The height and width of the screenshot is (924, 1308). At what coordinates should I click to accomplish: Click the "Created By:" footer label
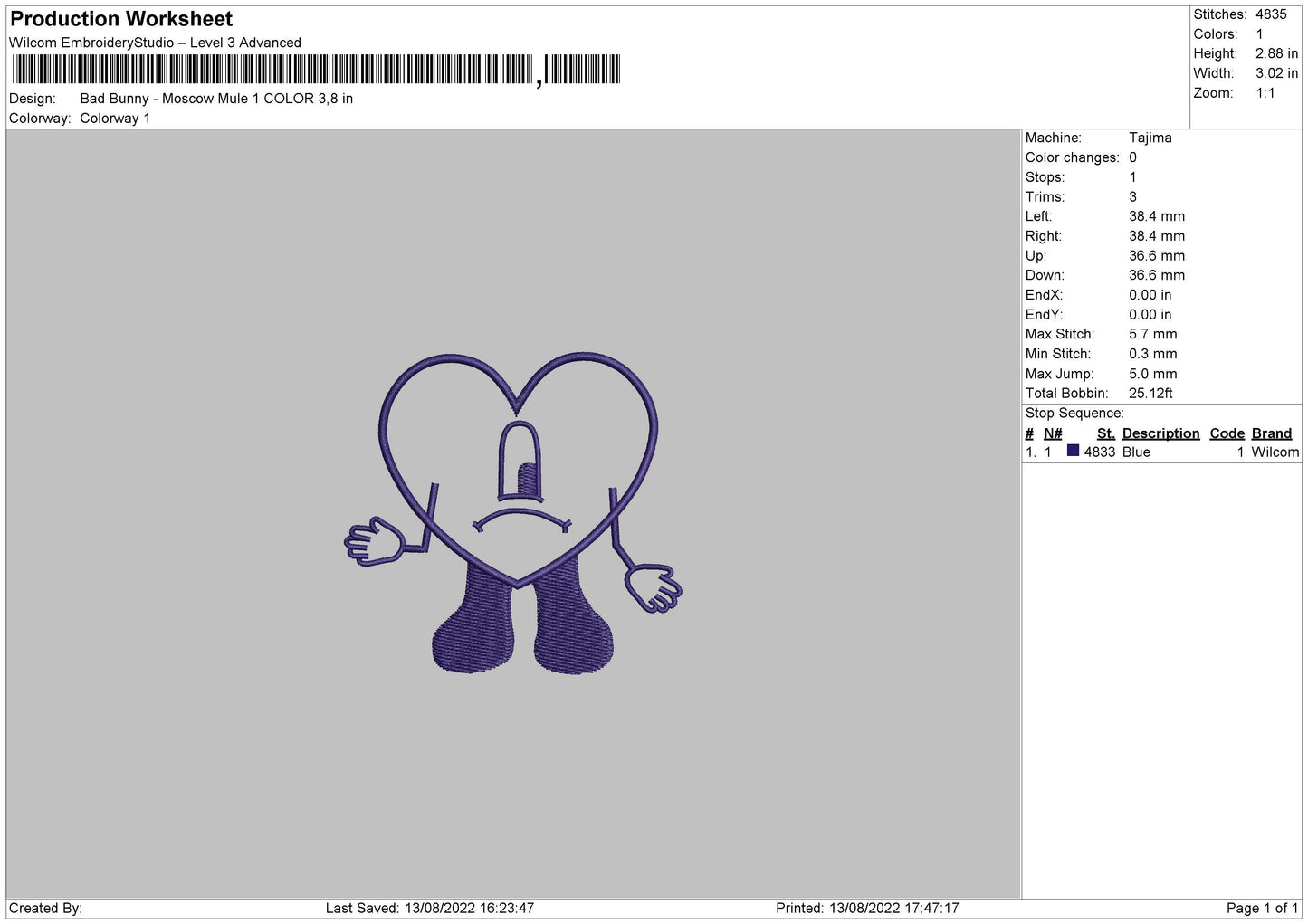tap(45, 909)
